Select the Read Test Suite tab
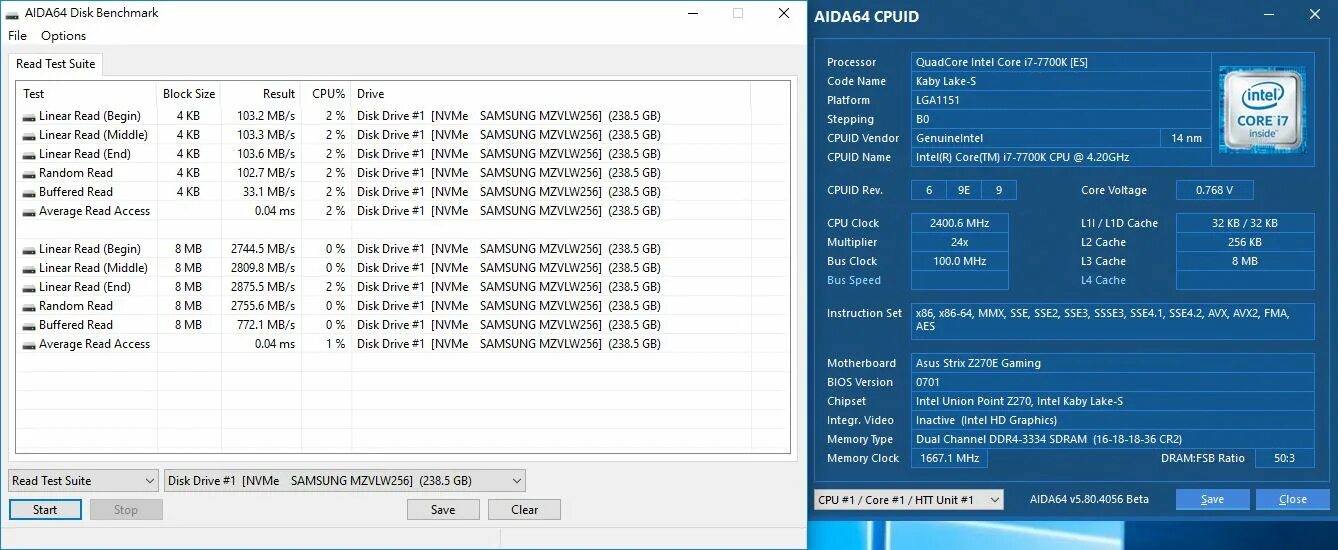Screen dimensions: 1338x550 tap(56, 64)
